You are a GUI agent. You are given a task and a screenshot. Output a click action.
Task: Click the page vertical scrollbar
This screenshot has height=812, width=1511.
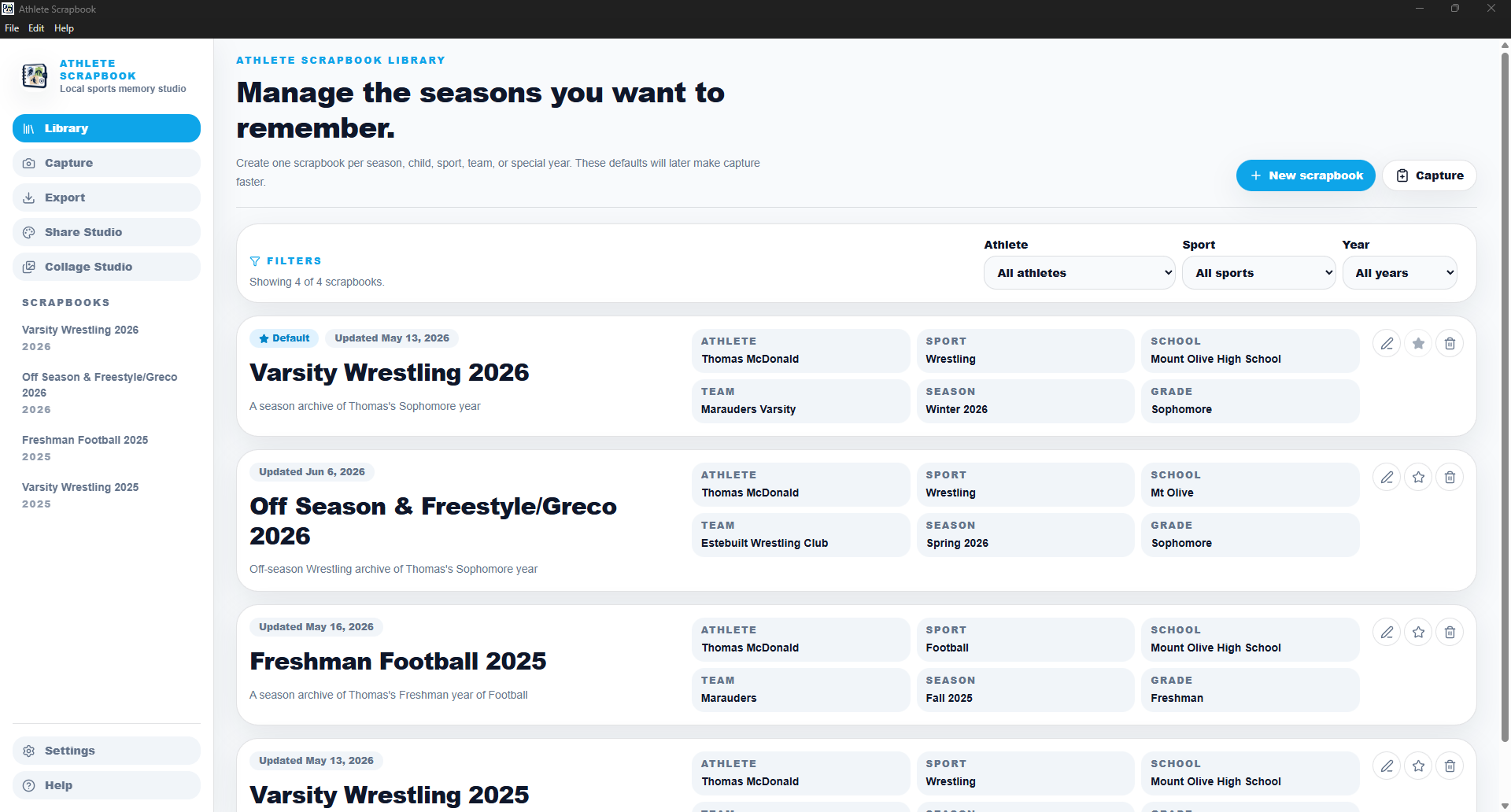(x=1505, y=397)
